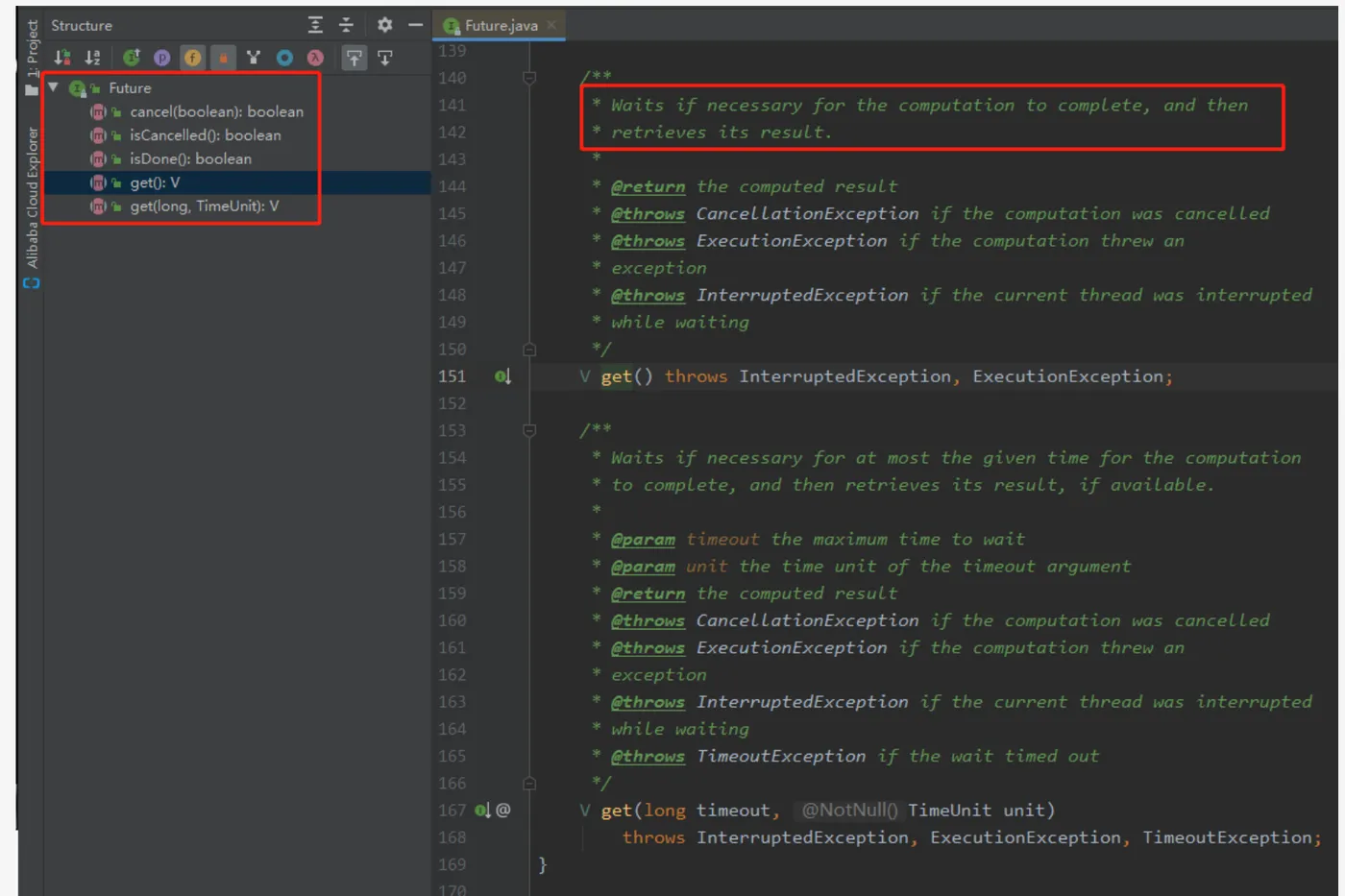Image resolution: width=1345 pixels, height=896 pixels.
Task: Click get() method name on line 151
Action: pyautogui.click(x=616, y=376)
